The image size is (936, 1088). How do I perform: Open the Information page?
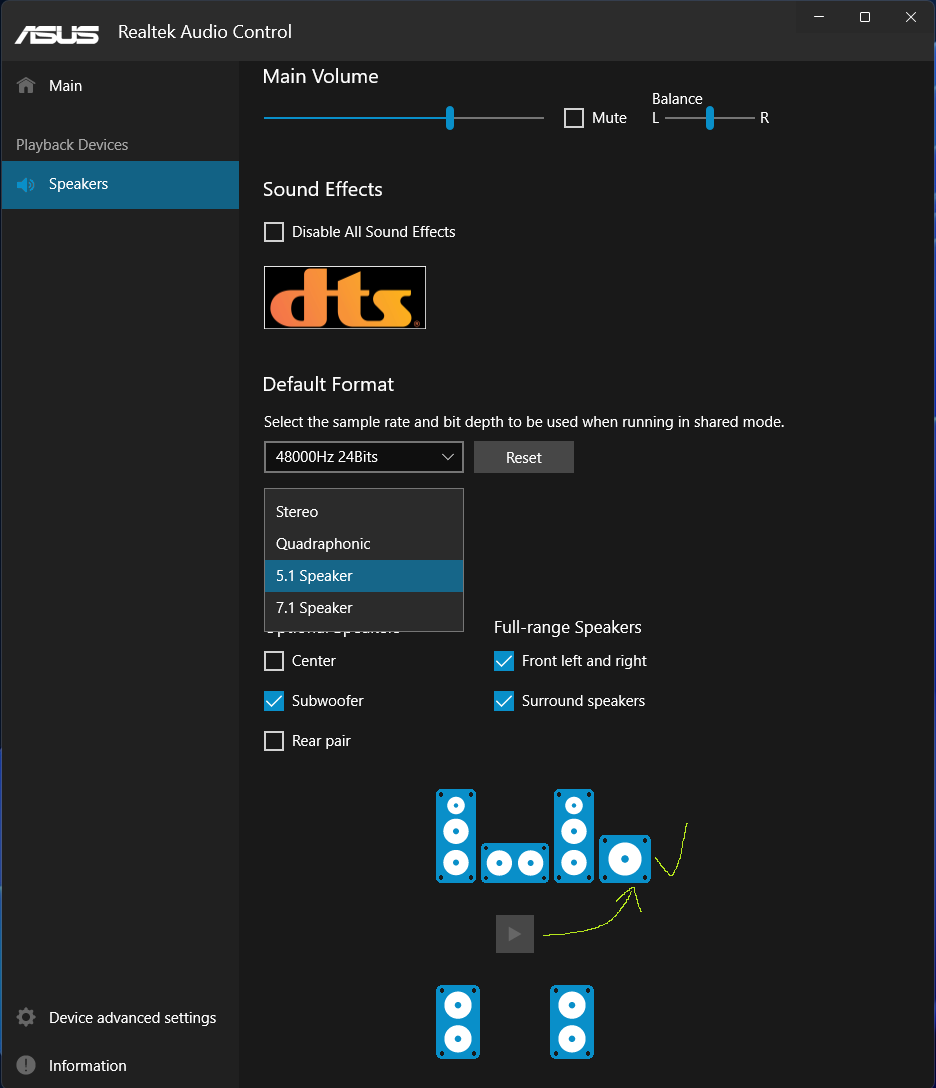pos(120,1065)
